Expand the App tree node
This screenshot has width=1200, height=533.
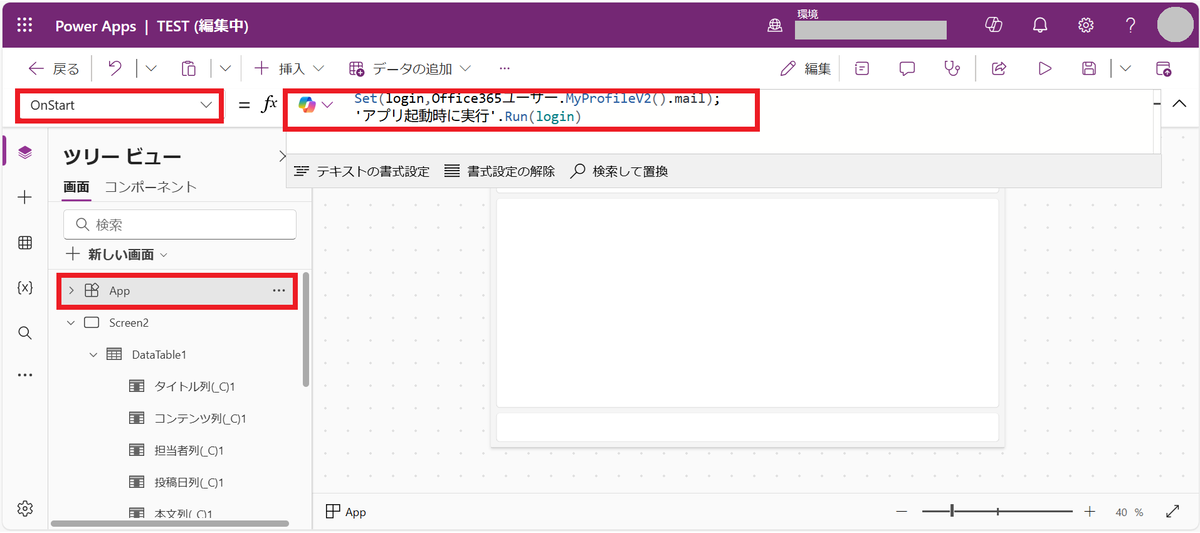(71, 290)
